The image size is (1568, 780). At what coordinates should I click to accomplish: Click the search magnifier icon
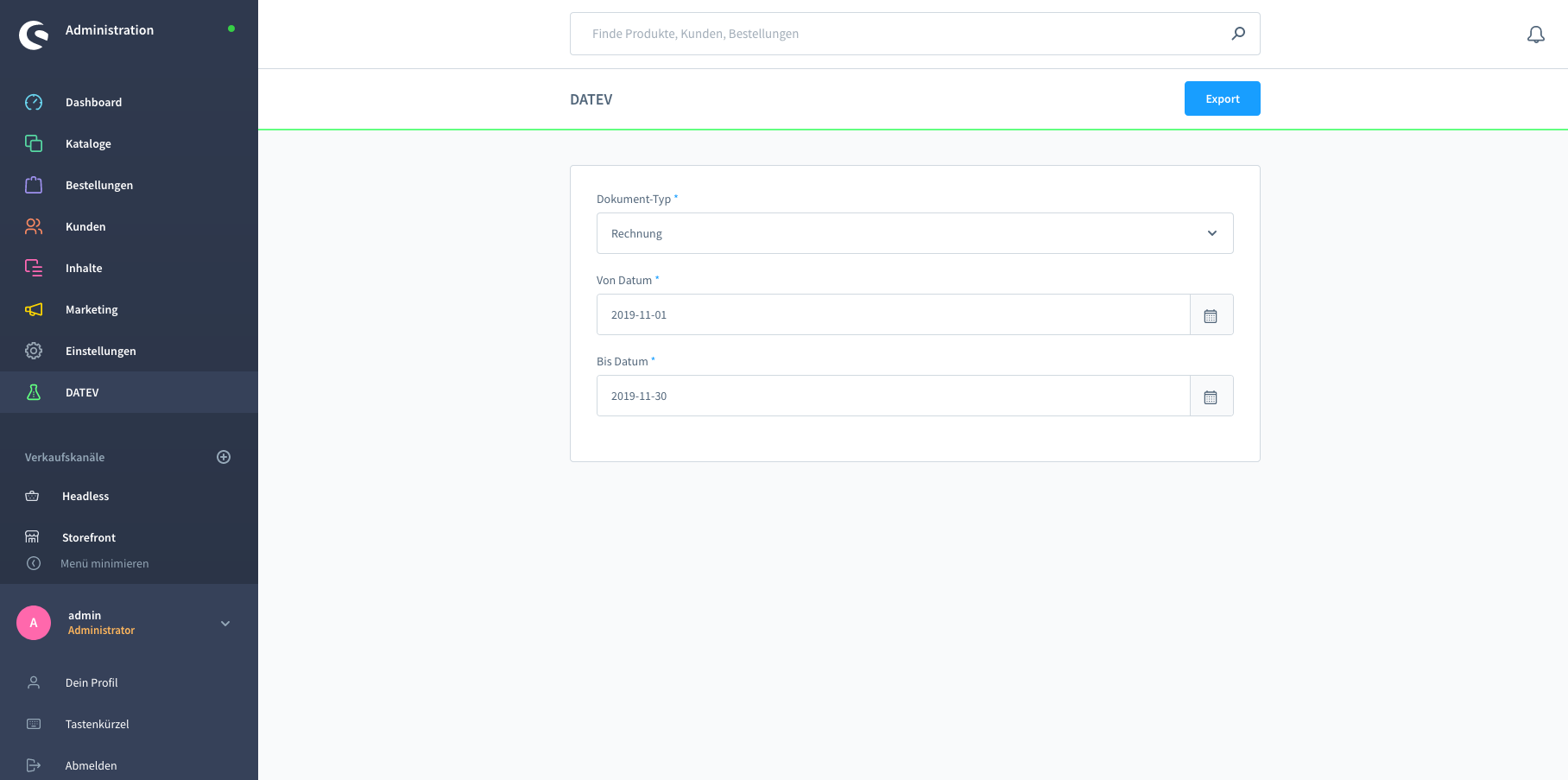[x=1238, y=34]
